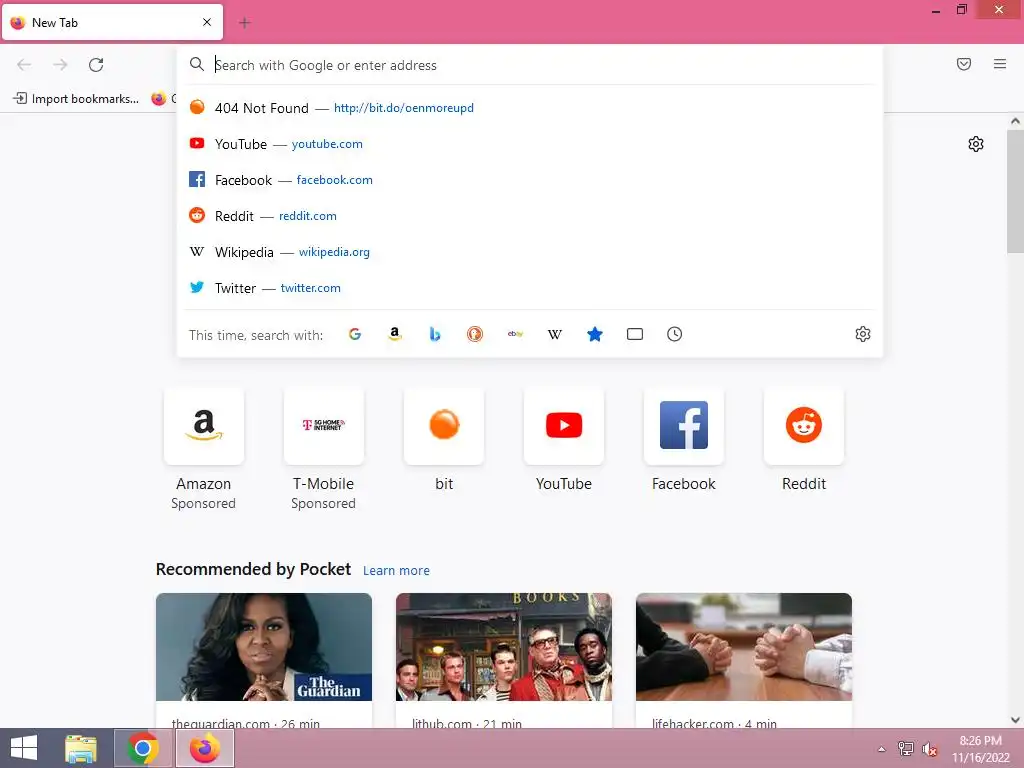Click the scrollbar down arrow

pos(1015,720)
